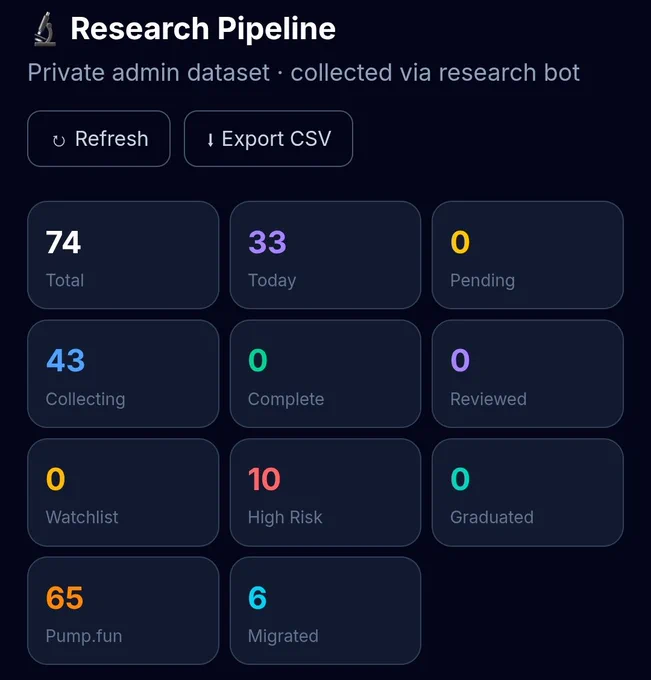Select the Complete stat card
651x680 pixels.
[325, 374]
